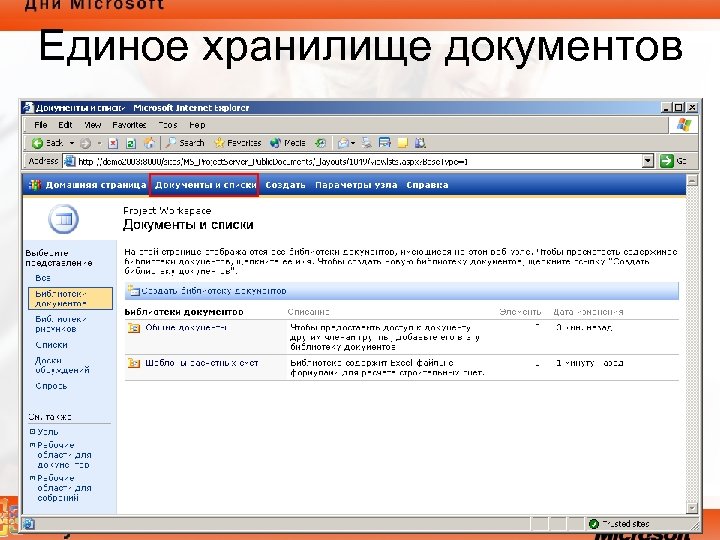Open the Справка navigation link
Screen dimensions: 720x540
pyautogui.click(x=427, y=185)
